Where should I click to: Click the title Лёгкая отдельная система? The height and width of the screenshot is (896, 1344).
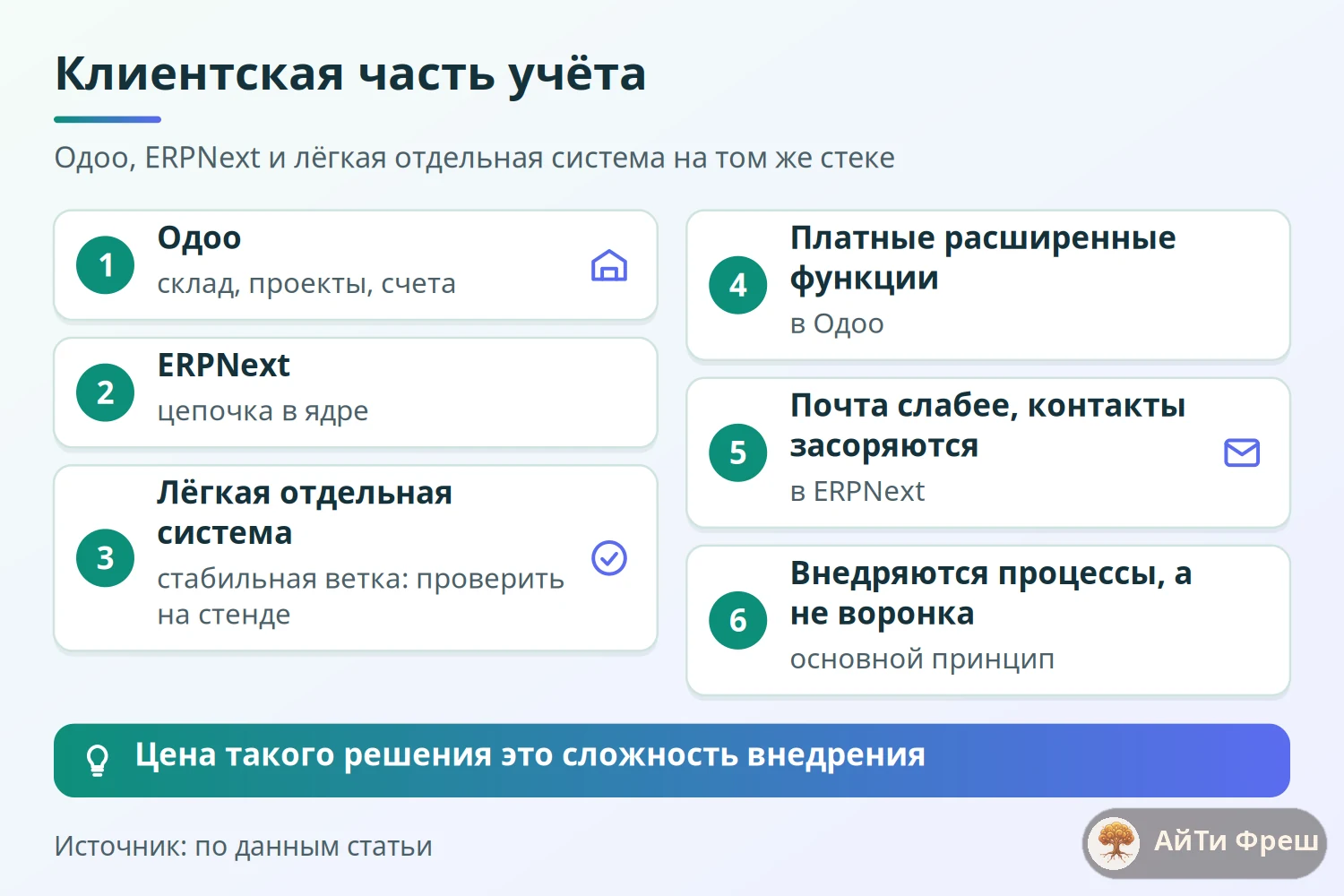(305, 513)
